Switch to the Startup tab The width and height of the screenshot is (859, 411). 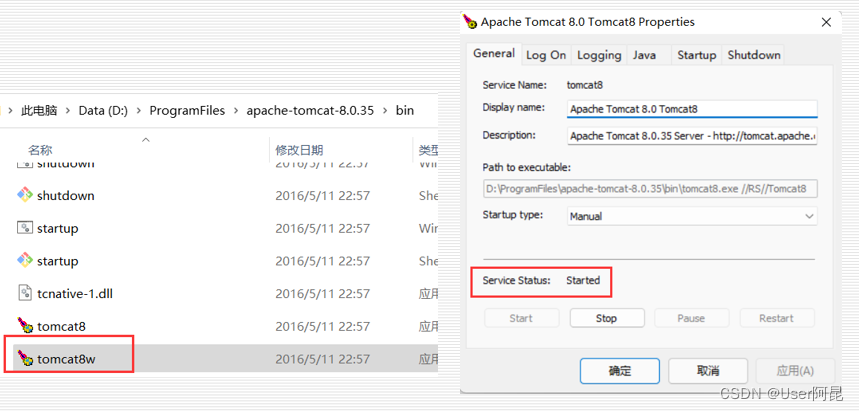click(x=696, y=55)
